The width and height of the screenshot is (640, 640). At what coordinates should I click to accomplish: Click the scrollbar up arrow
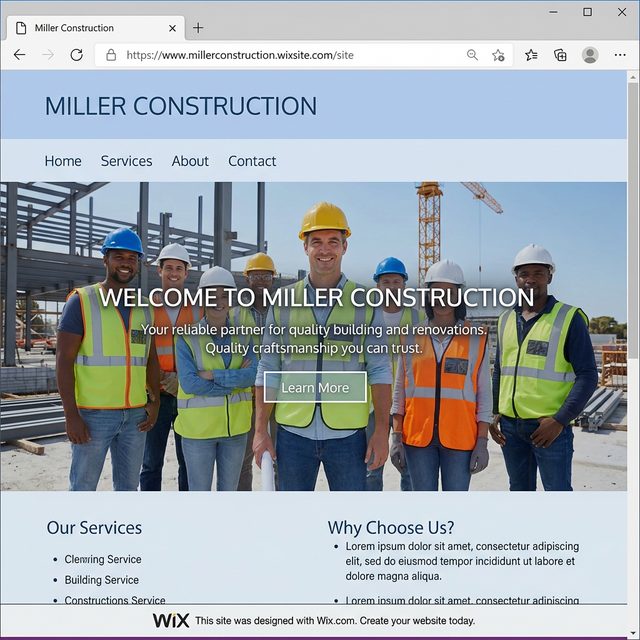(x=633, y=77)
